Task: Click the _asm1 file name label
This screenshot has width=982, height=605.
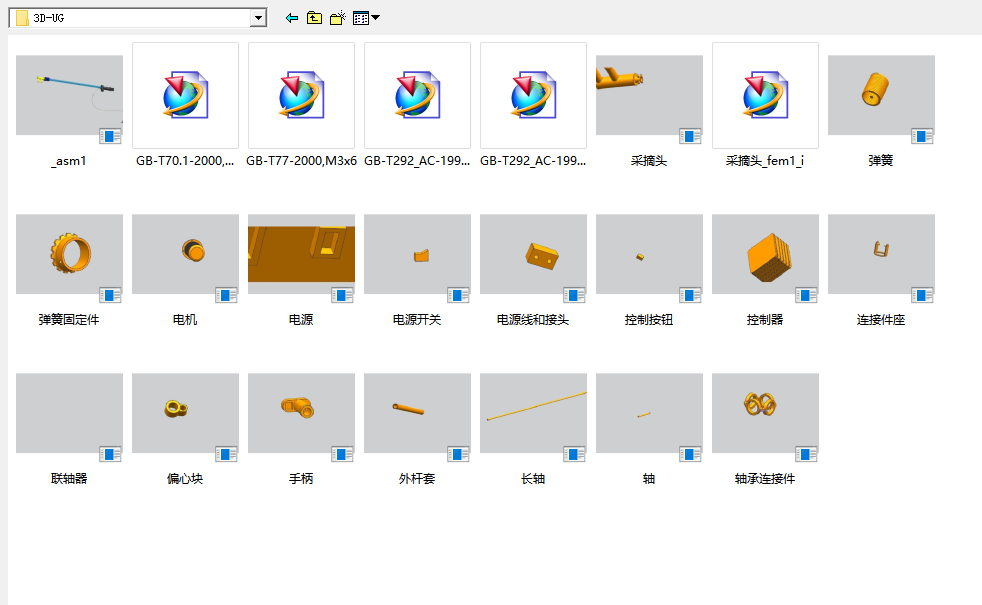Action: pyautogui.click(x=69, y=161)
